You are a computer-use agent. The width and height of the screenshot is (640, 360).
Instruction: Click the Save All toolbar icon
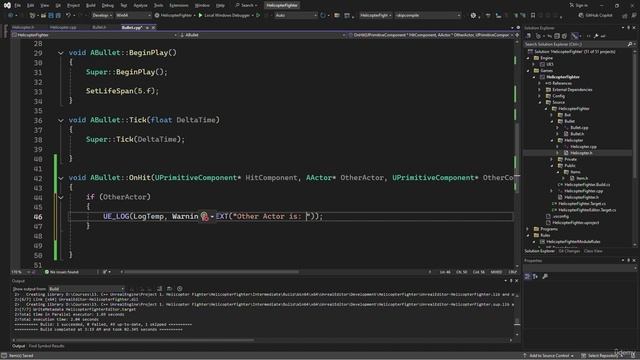58,15
